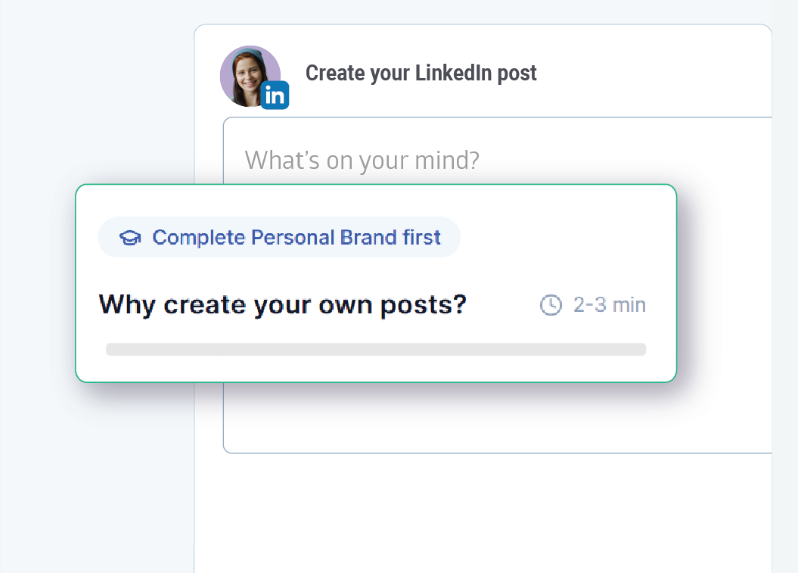798x573 pixels.
Task: Click the end of the lesson progress bar
Action: click(640, 350)
